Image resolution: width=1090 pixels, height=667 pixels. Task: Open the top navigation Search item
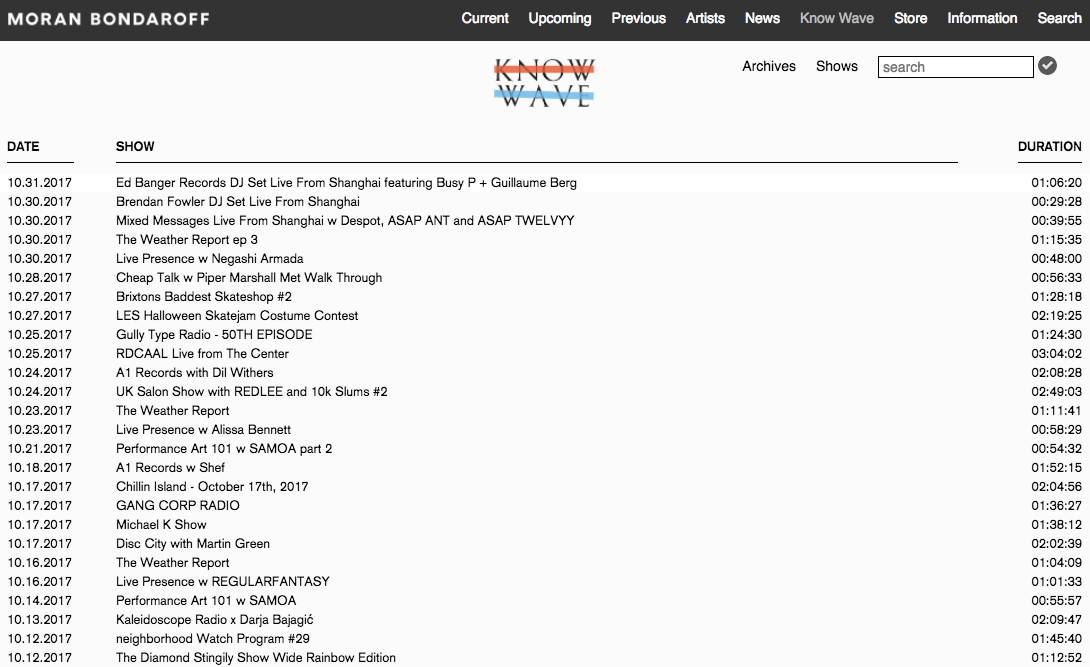point(1059,19)
